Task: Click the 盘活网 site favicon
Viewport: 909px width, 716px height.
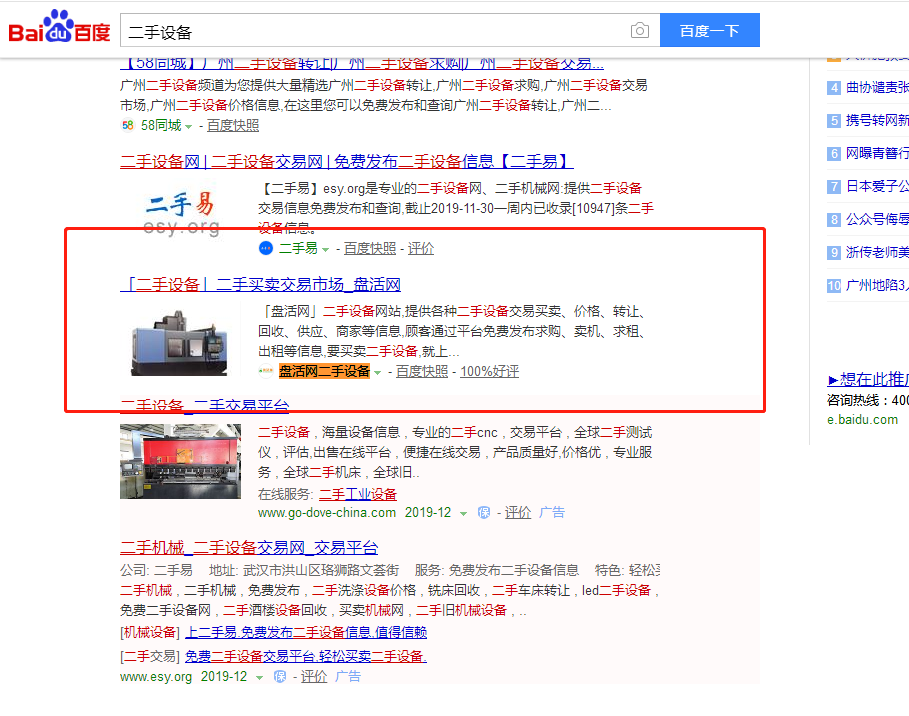Action: [266, 371]
